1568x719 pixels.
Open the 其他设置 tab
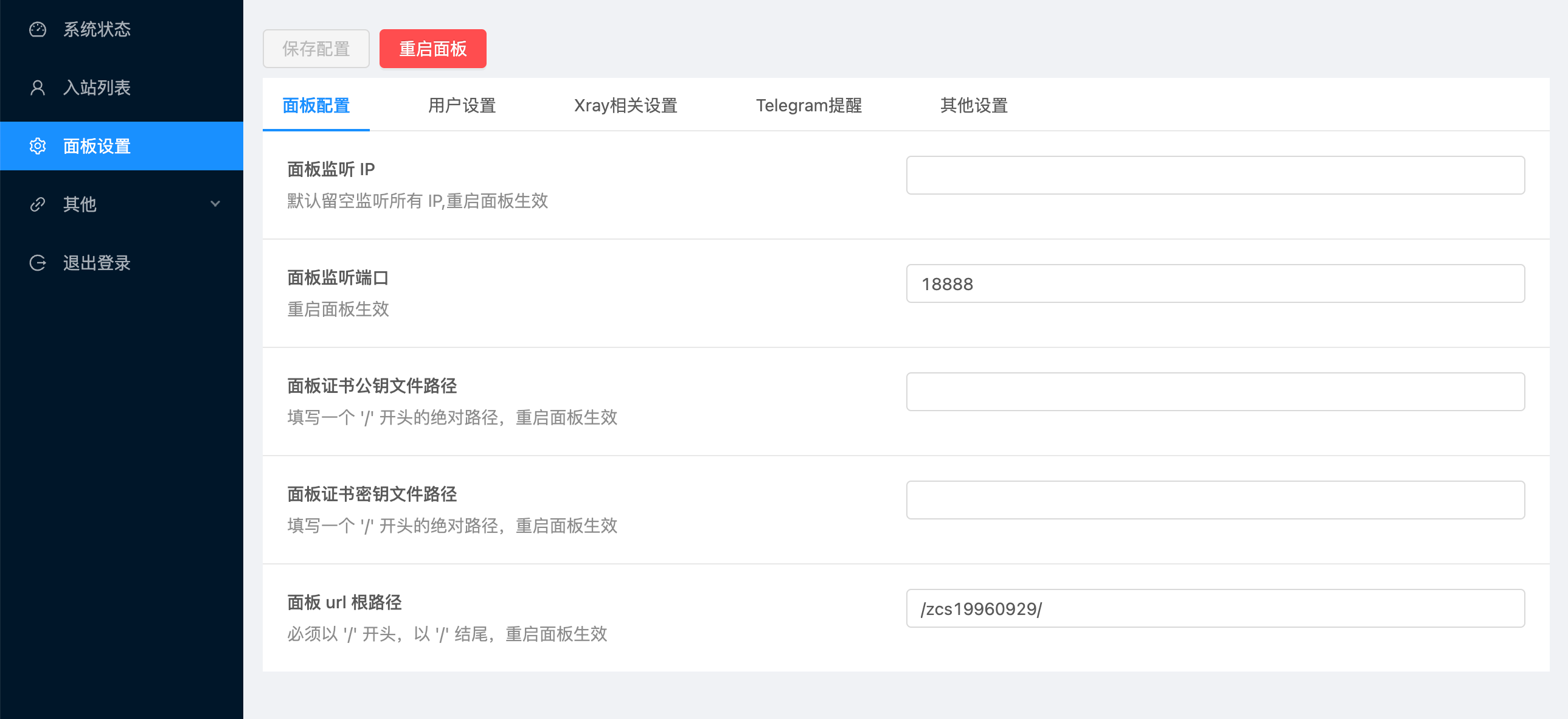[x=973, y=105]
